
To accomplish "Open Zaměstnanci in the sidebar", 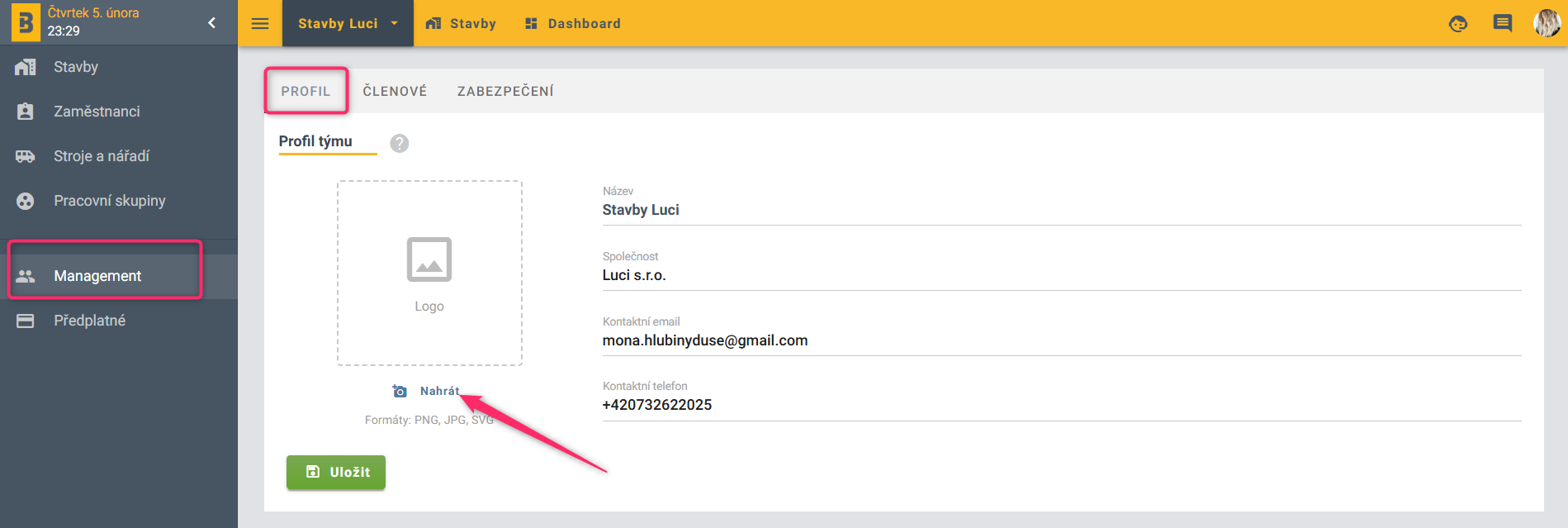I will click(97, 112).
